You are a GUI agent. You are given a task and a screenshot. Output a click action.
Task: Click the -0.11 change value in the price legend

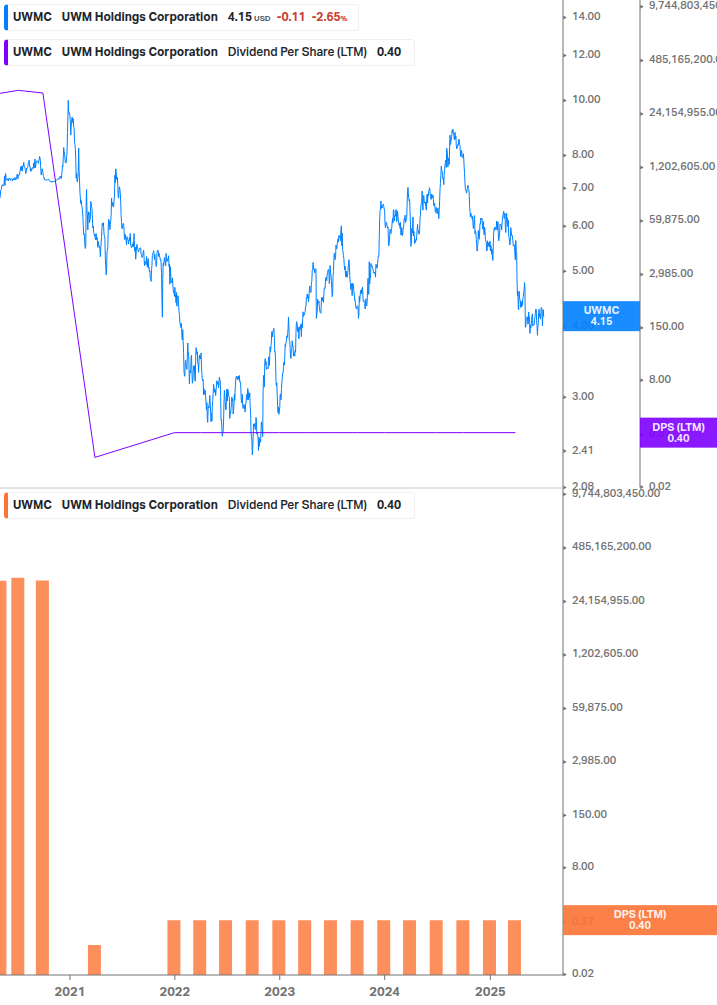tap(291, 17)
